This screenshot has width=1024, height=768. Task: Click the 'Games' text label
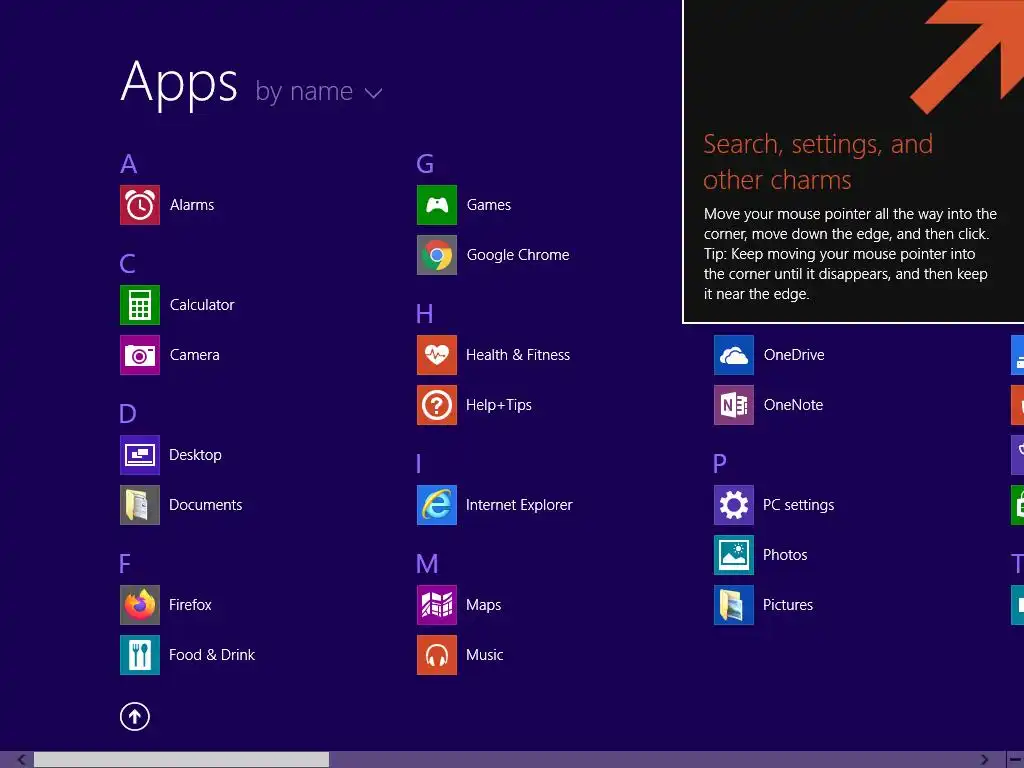pyautogui.click(x=488, y=205)
